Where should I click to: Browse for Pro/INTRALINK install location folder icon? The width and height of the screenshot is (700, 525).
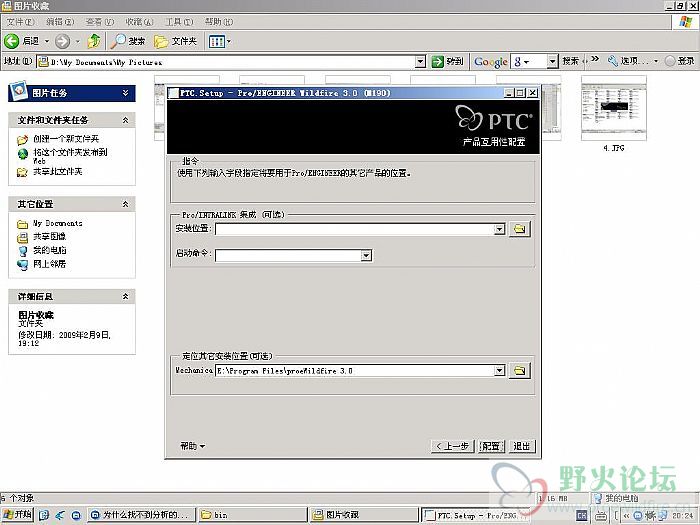click(x=519, y=229)
